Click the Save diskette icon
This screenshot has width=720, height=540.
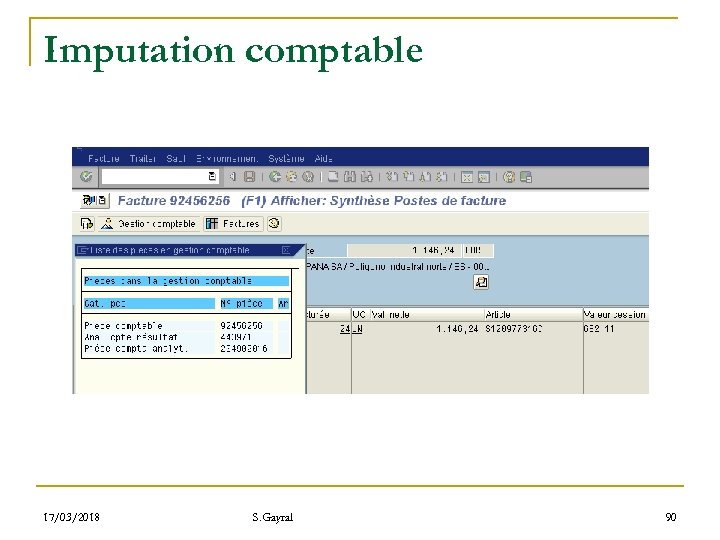249,177
